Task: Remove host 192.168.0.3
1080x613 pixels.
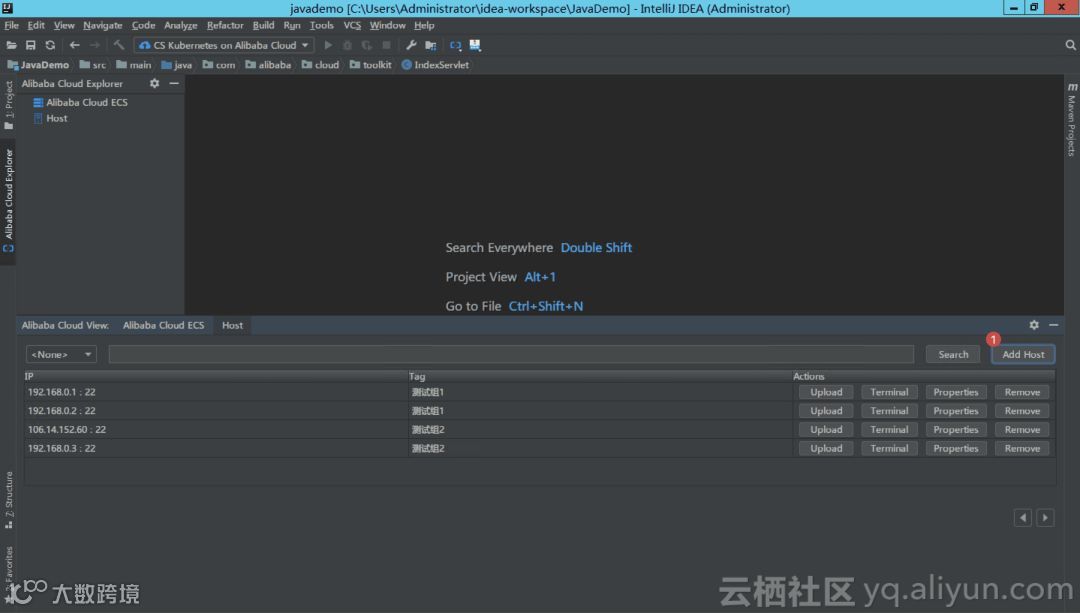Action: (1022, 448)
